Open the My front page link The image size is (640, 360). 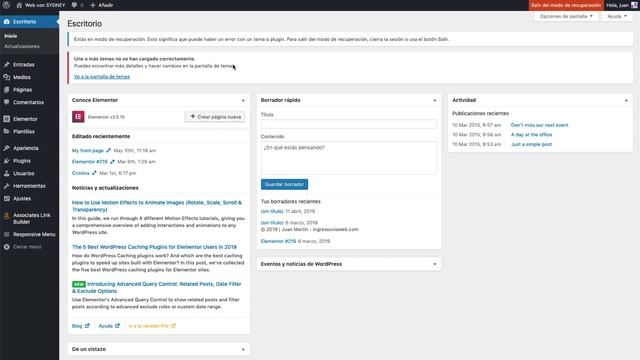(88, 151)
